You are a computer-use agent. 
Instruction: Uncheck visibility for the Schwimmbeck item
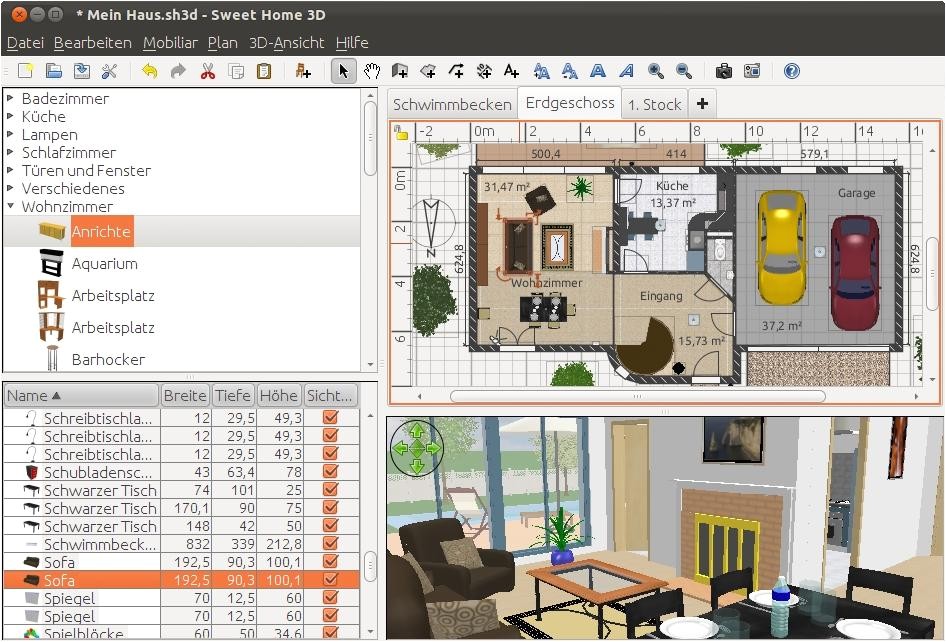tap(329, 540)
